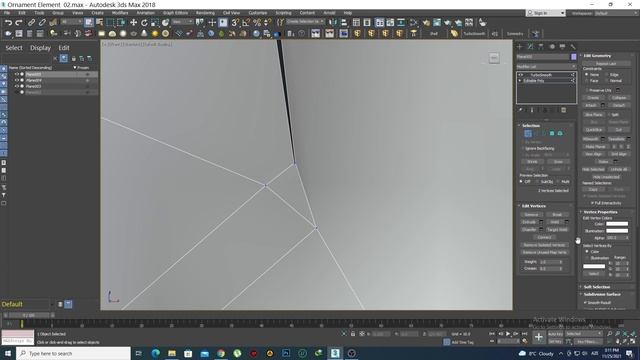Toggle Full Interactivity checkbox
The width and height of the screenshot is (640, 360).
pos(592,203)
